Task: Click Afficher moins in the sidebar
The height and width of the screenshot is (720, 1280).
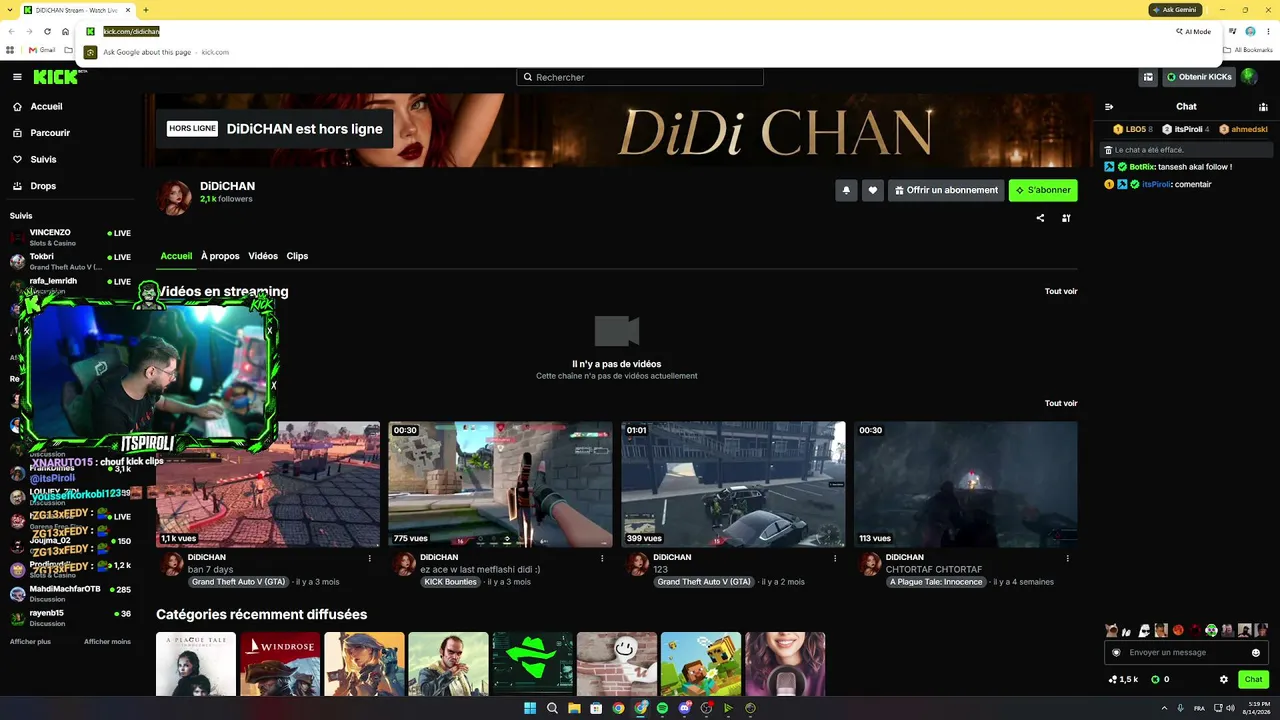Action: (107, 642)
